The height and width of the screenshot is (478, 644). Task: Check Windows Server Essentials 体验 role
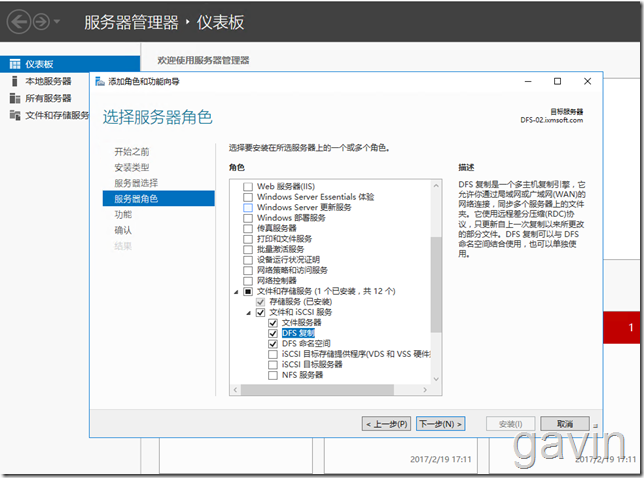pyautogui.click(x=248, y=197)
